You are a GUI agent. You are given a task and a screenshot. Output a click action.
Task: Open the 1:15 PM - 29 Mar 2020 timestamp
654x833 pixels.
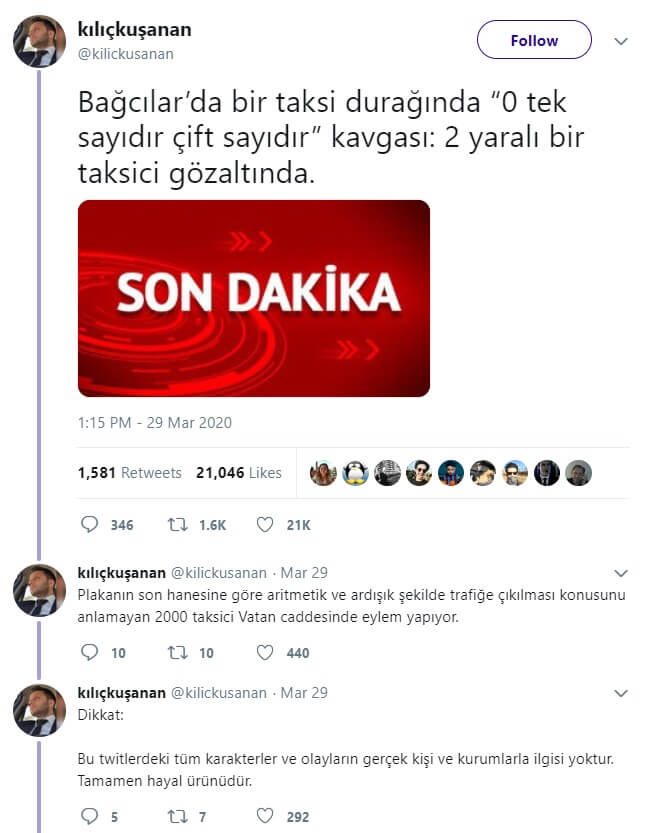click(x=155, y=422)
